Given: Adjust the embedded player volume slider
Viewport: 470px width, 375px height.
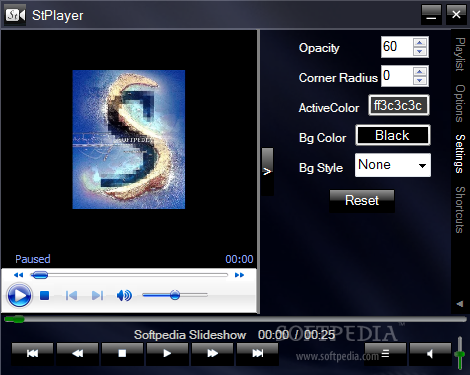Looking at the screenshot, I should pyautogui.click(x=175, y=295).
